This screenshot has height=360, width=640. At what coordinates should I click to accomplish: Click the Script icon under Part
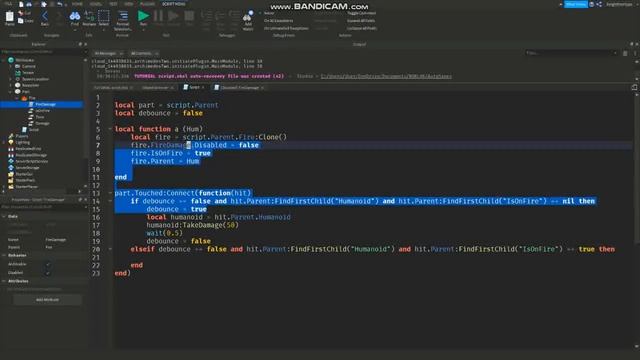pyautogui.click(x=24, y=129)
